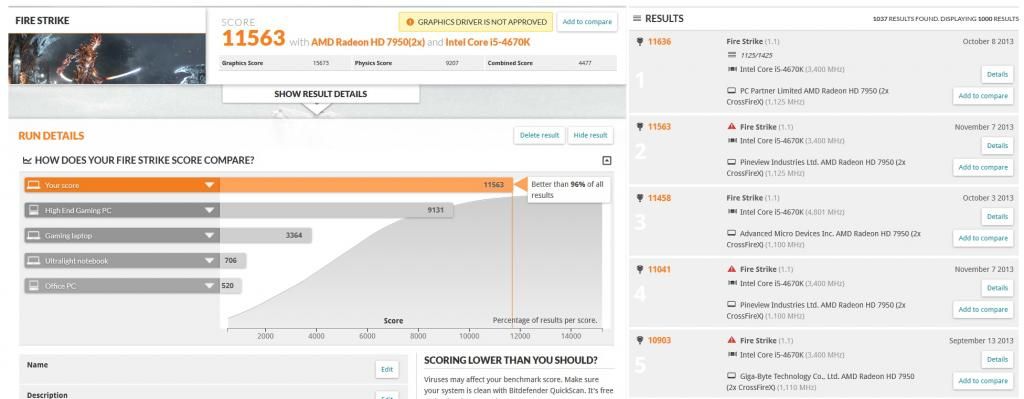Click the display icon beside PC Partner Limited GPU
The height and width of the screenshot is (399, 1024).
coord(731,91)
